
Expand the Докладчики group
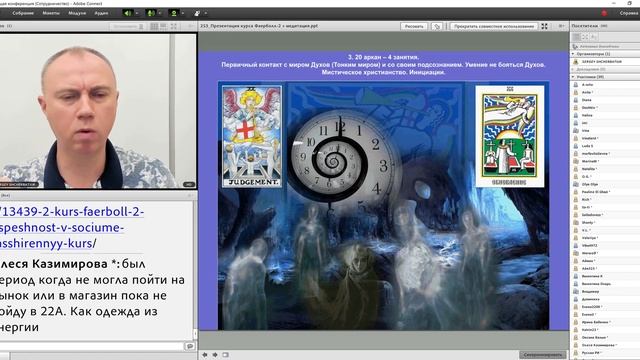[573, 69]
